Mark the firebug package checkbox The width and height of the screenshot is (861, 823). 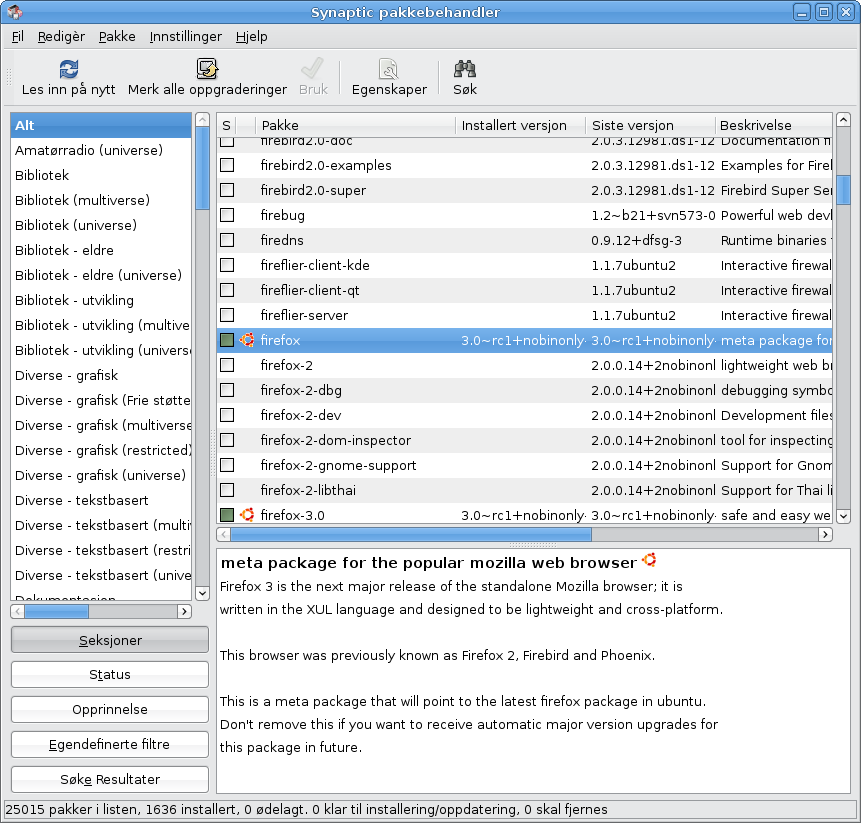click(227, 215)
